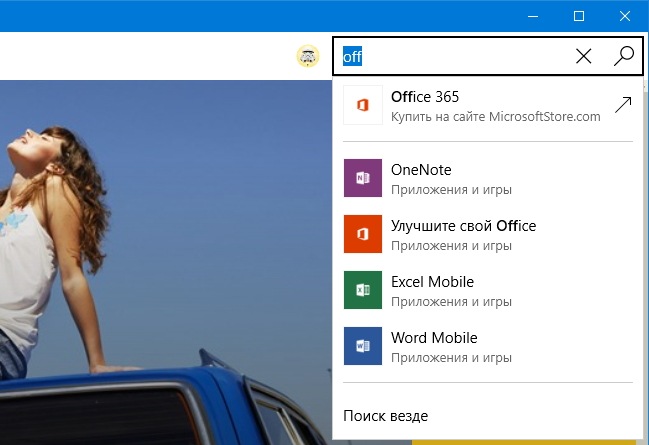Click "Приложения и игры" under Excel Mobile
Viewport: 649px width, 445px height.
click(x=452, y=302)
